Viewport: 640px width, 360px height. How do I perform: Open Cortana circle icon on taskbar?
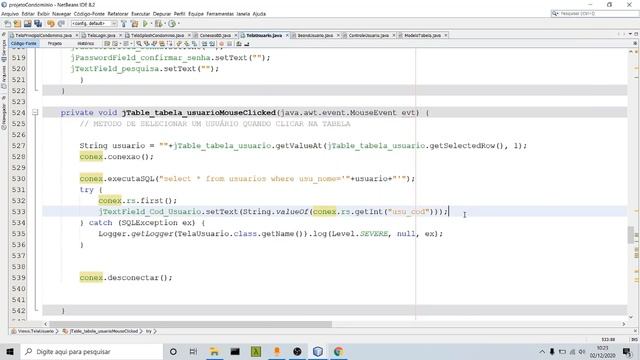173,351
